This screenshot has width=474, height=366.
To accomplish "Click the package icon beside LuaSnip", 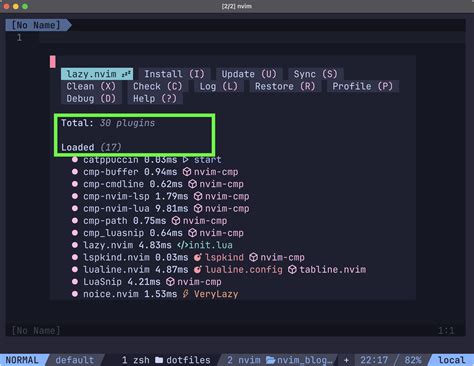I will [170, 282].
